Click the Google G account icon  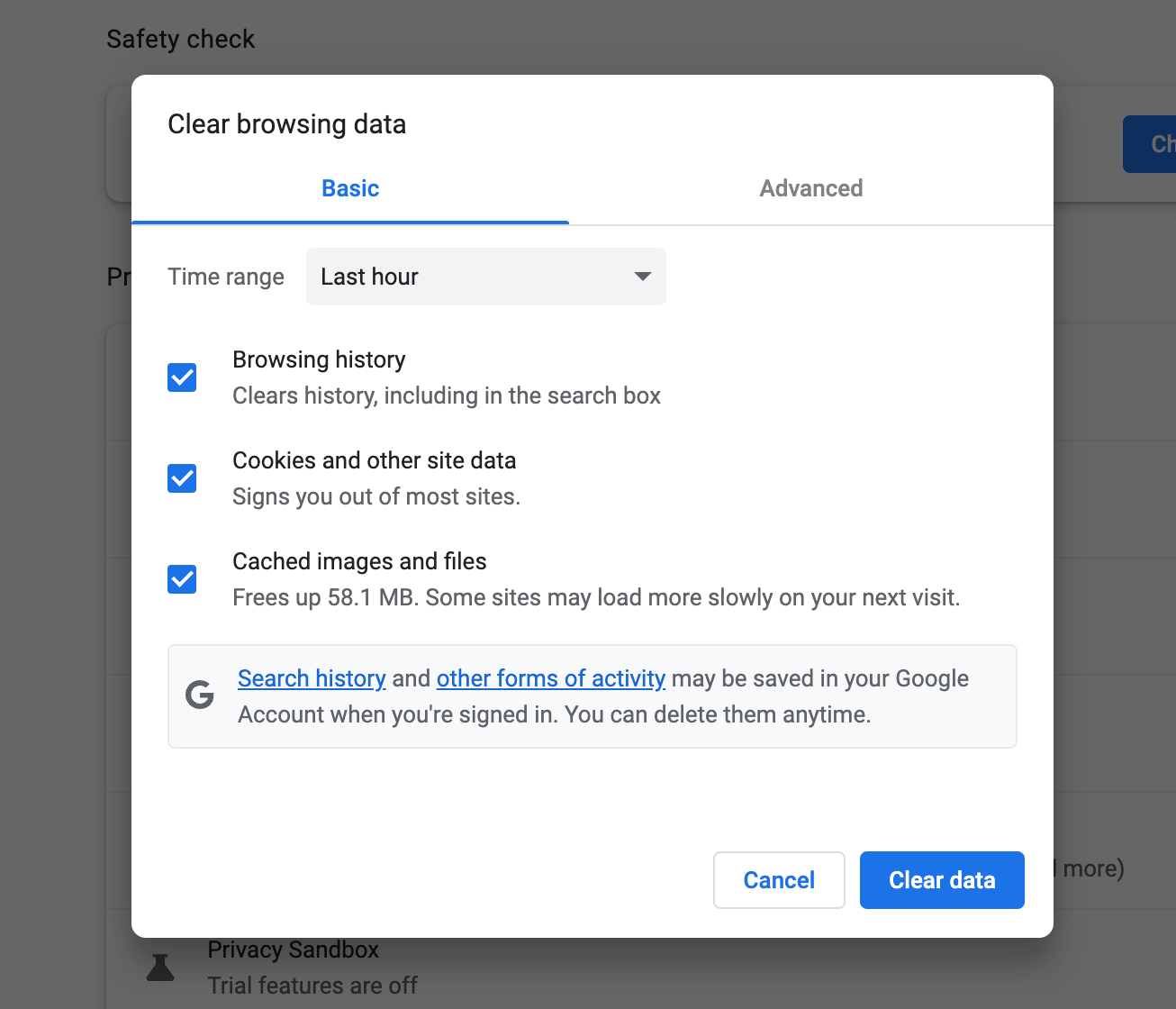(x=199, y=695)
